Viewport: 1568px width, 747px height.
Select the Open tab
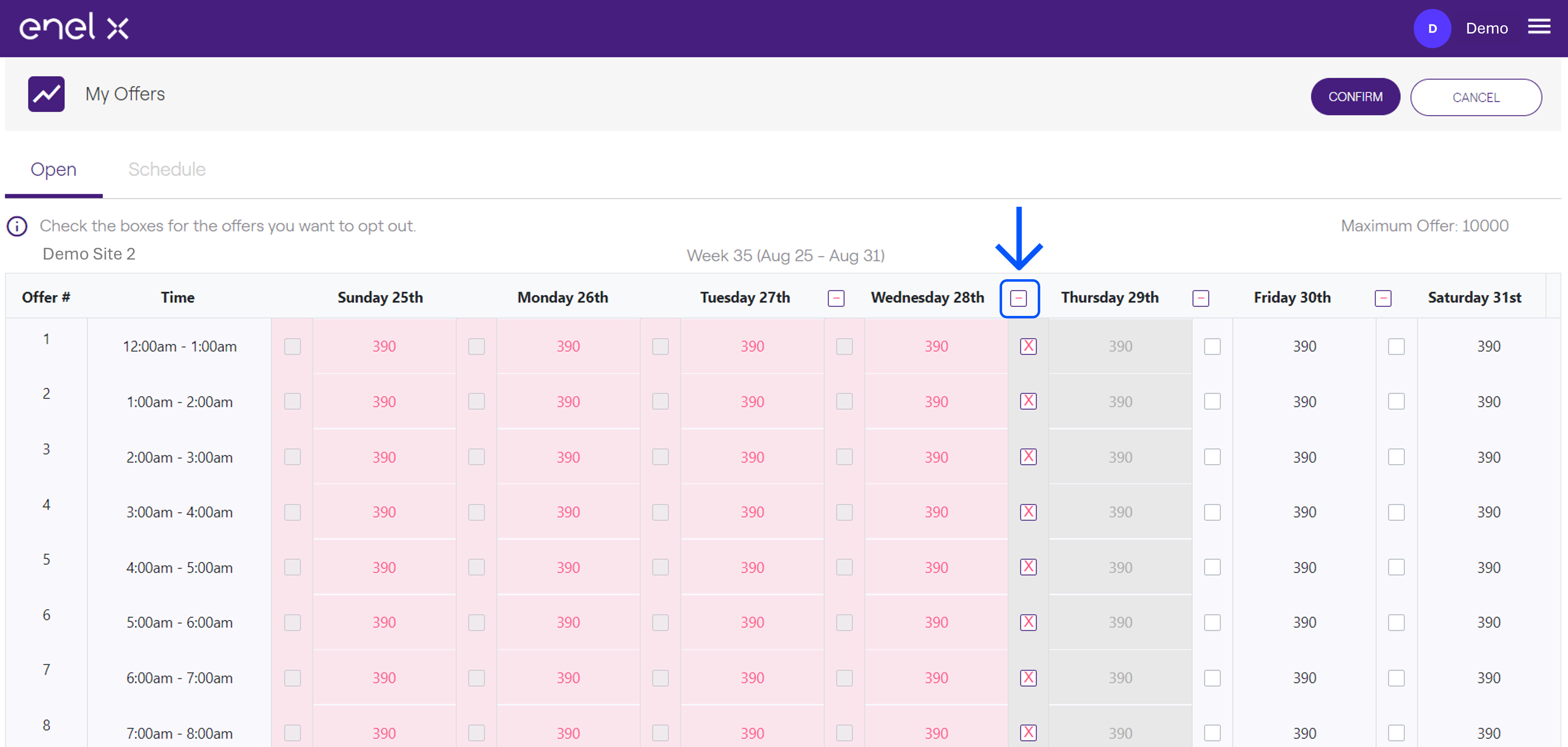53,169
